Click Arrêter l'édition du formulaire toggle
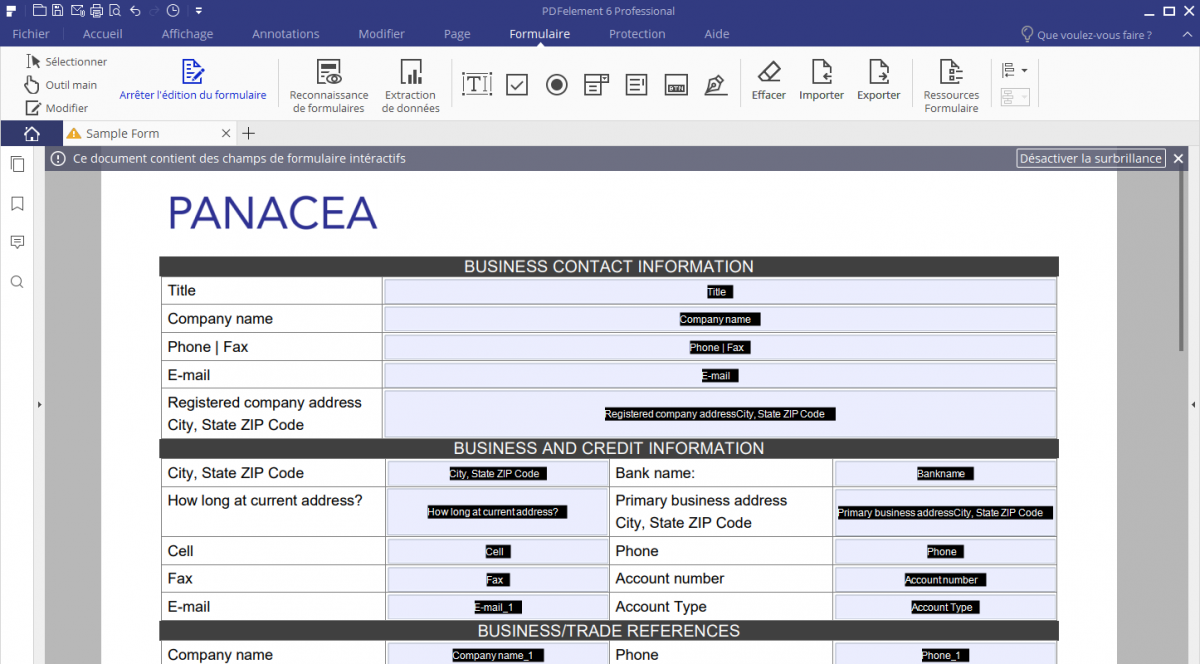1200x664 pixels. pos(193,81)
